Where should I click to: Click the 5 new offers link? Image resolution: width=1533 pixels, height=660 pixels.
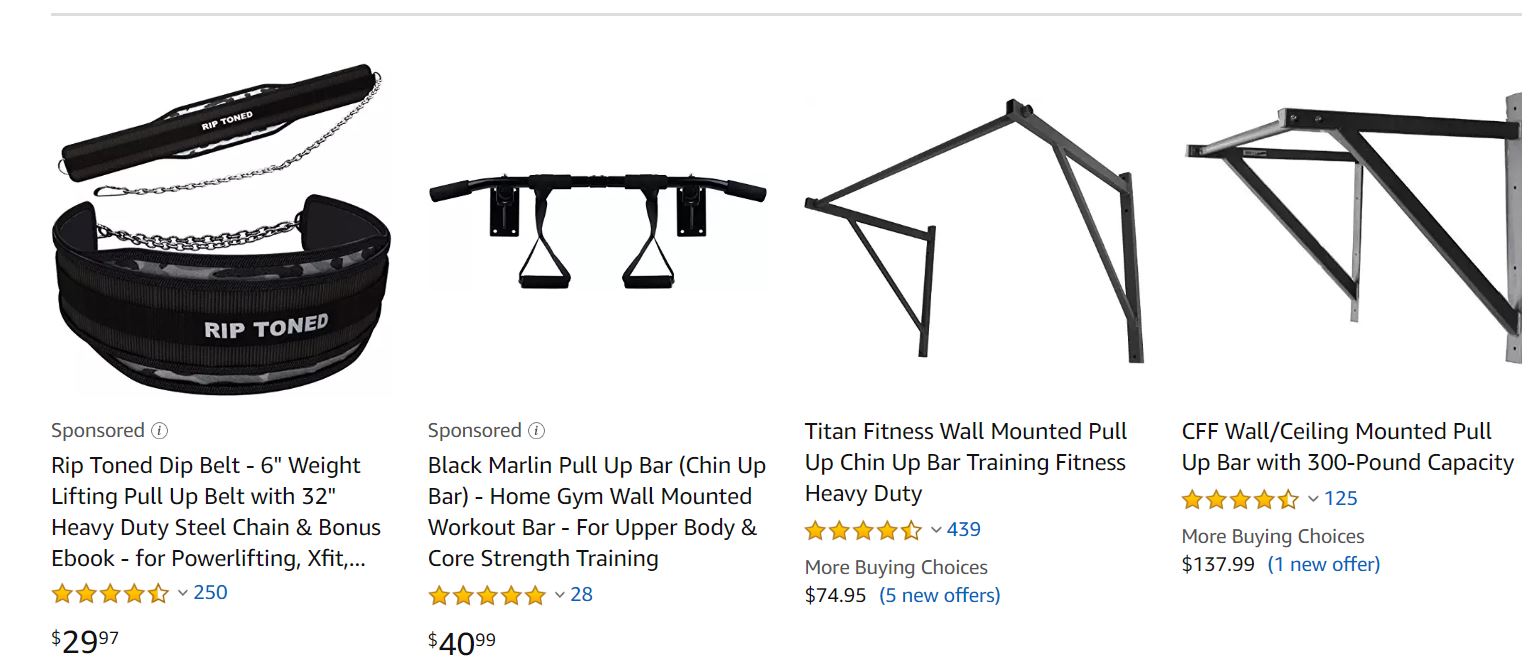coord(940,596)
